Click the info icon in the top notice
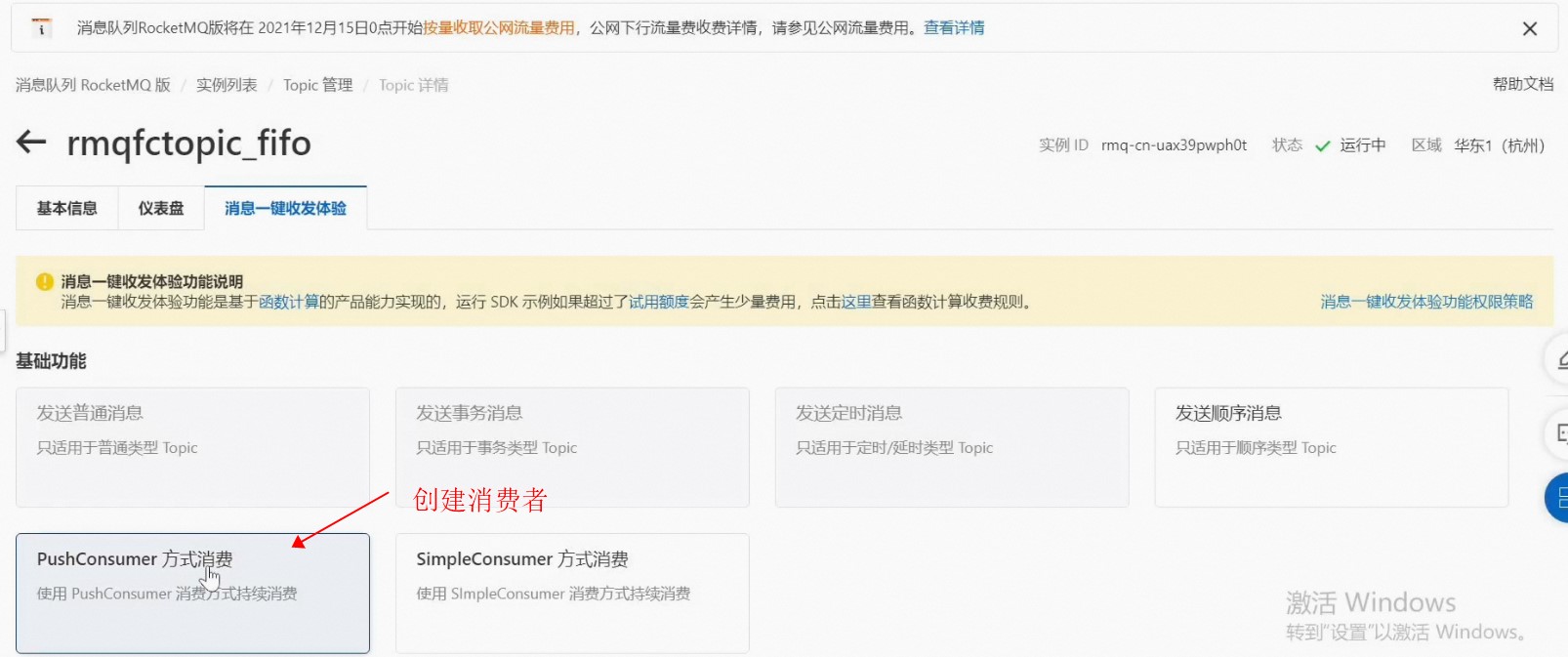Screen dimensions: 1568x657 [41, 28]
